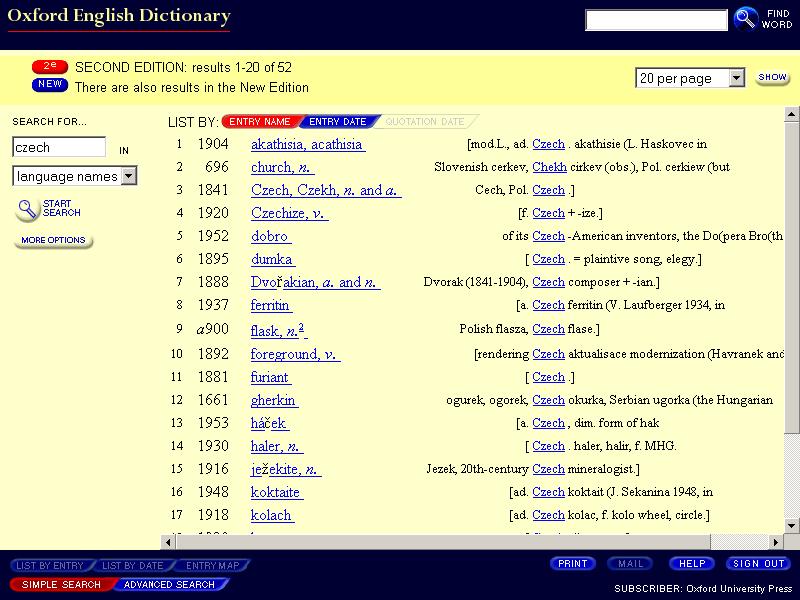Click the Czech link in furiant row
Screen dimensions: 800x600
(x=548, y=377)
